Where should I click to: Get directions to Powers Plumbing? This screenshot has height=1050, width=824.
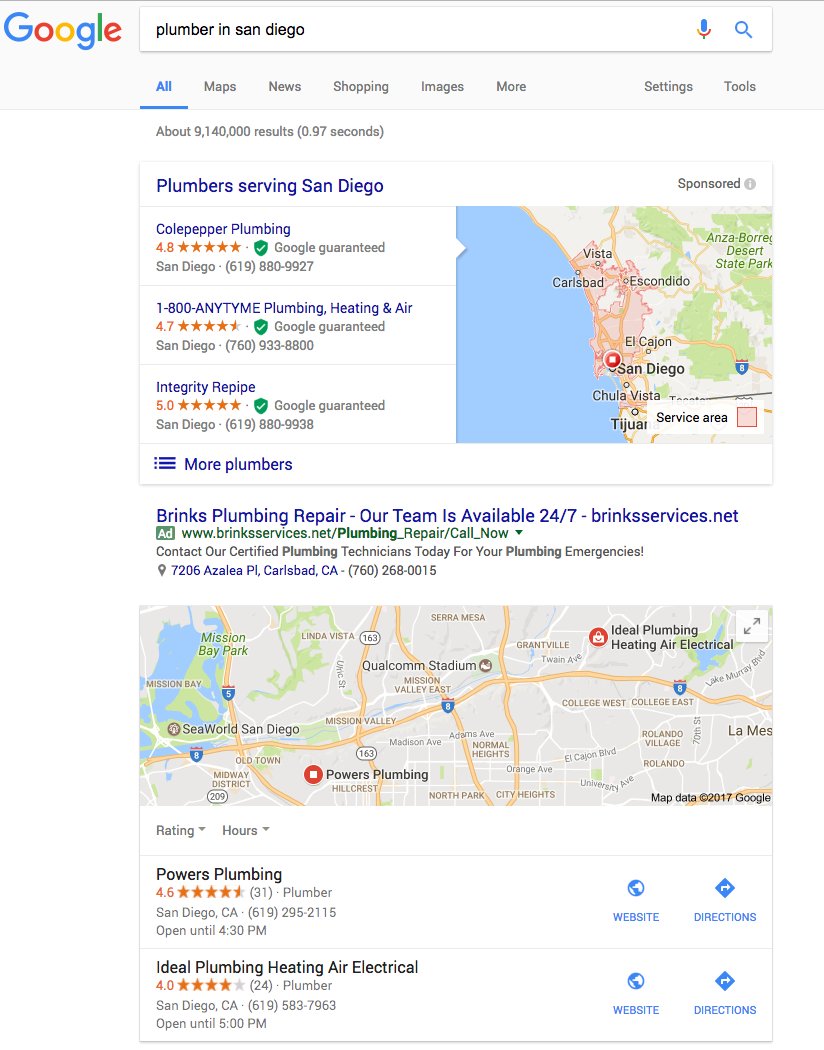click(725, 888)
